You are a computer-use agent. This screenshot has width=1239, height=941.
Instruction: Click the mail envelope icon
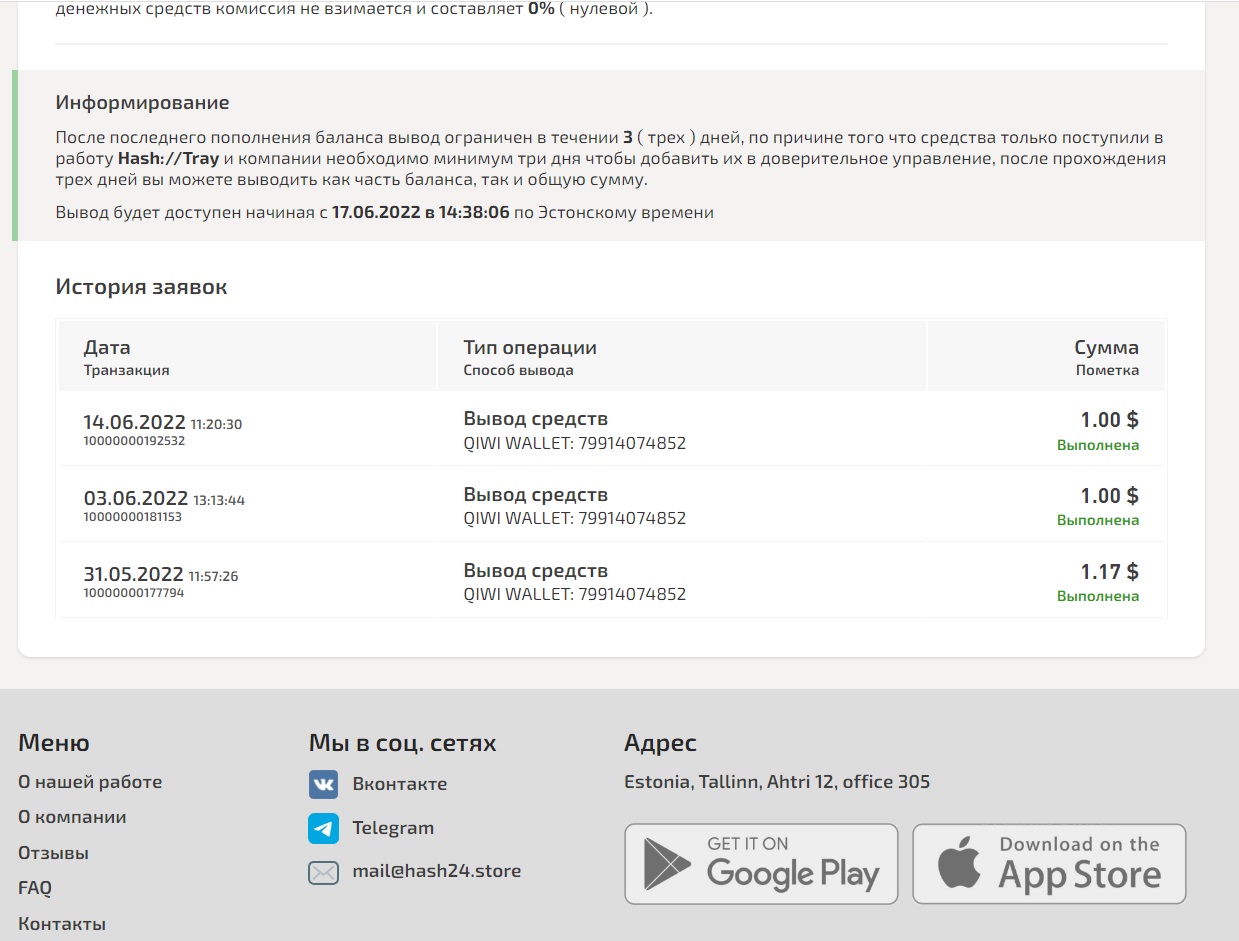pos(323,872)
